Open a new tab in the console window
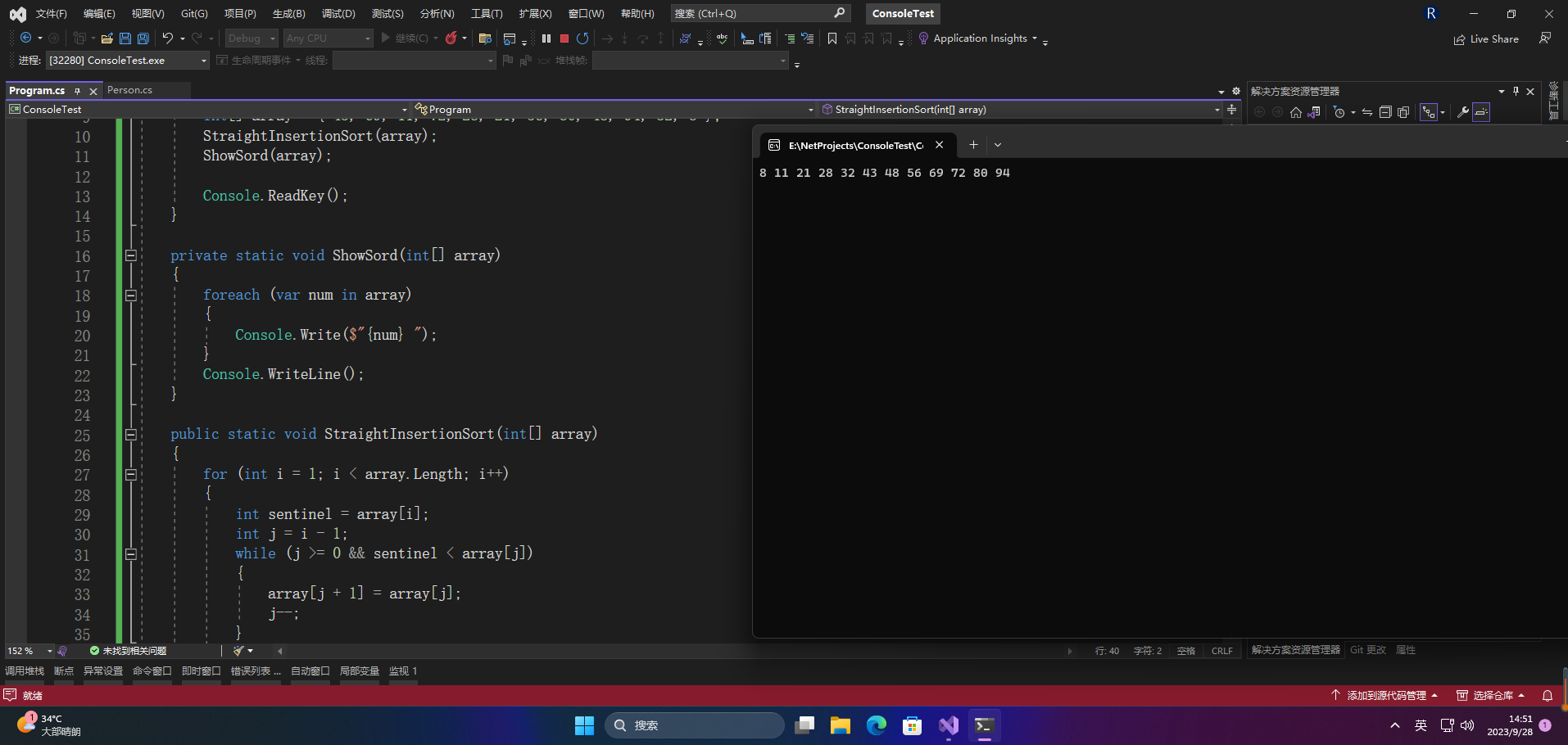Viewport: 1568px width, 745px height. [x=973, y=145]
